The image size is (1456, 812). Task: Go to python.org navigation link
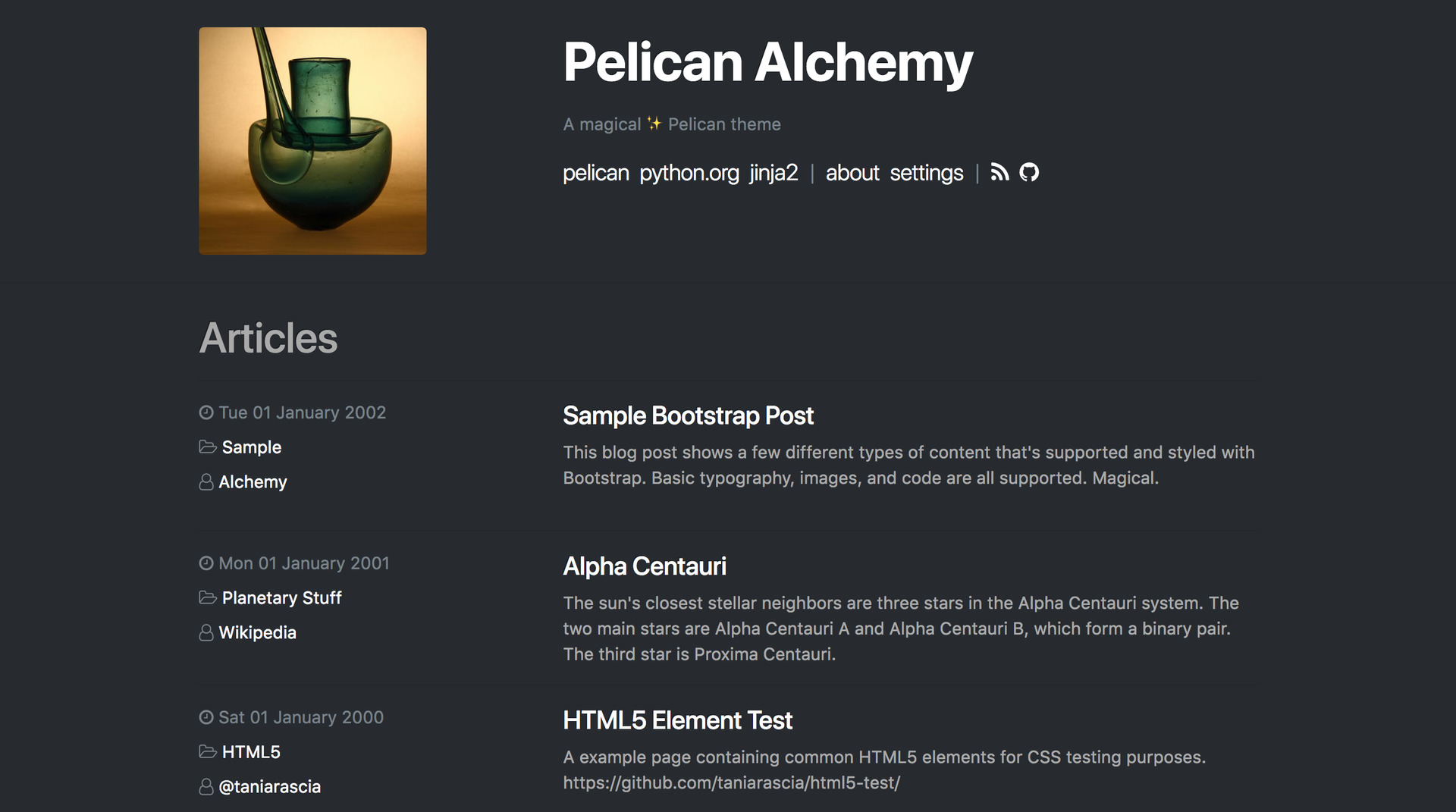(x=689, y=174)
